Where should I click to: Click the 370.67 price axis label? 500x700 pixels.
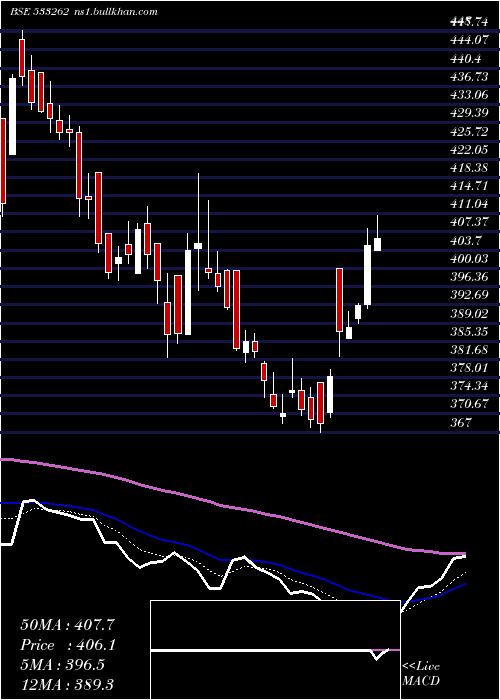(x=469, y=404)
